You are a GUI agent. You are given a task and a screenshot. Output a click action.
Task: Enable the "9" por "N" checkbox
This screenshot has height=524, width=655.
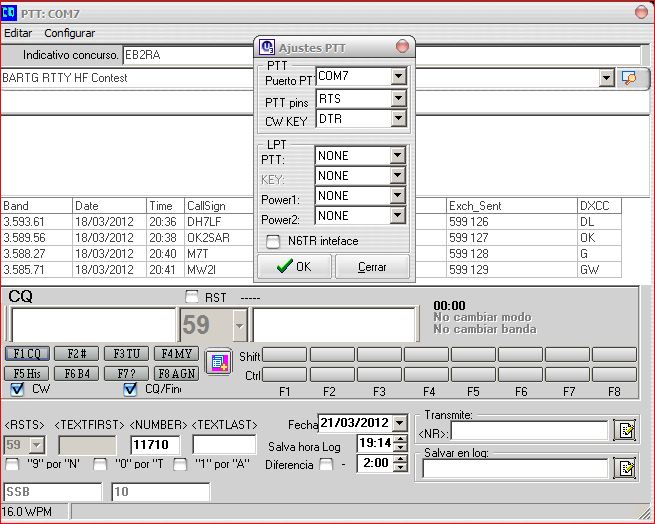pos(13,464)
